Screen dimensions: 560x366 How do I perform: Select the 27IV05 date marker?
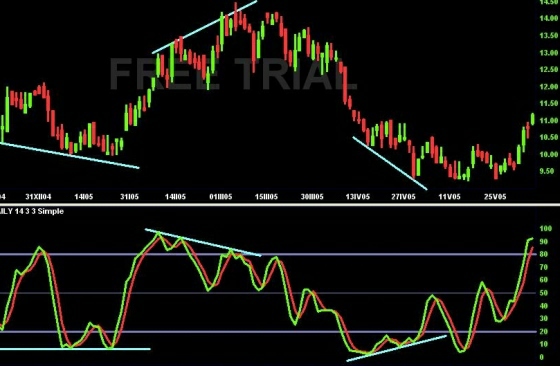pos(403,197)
